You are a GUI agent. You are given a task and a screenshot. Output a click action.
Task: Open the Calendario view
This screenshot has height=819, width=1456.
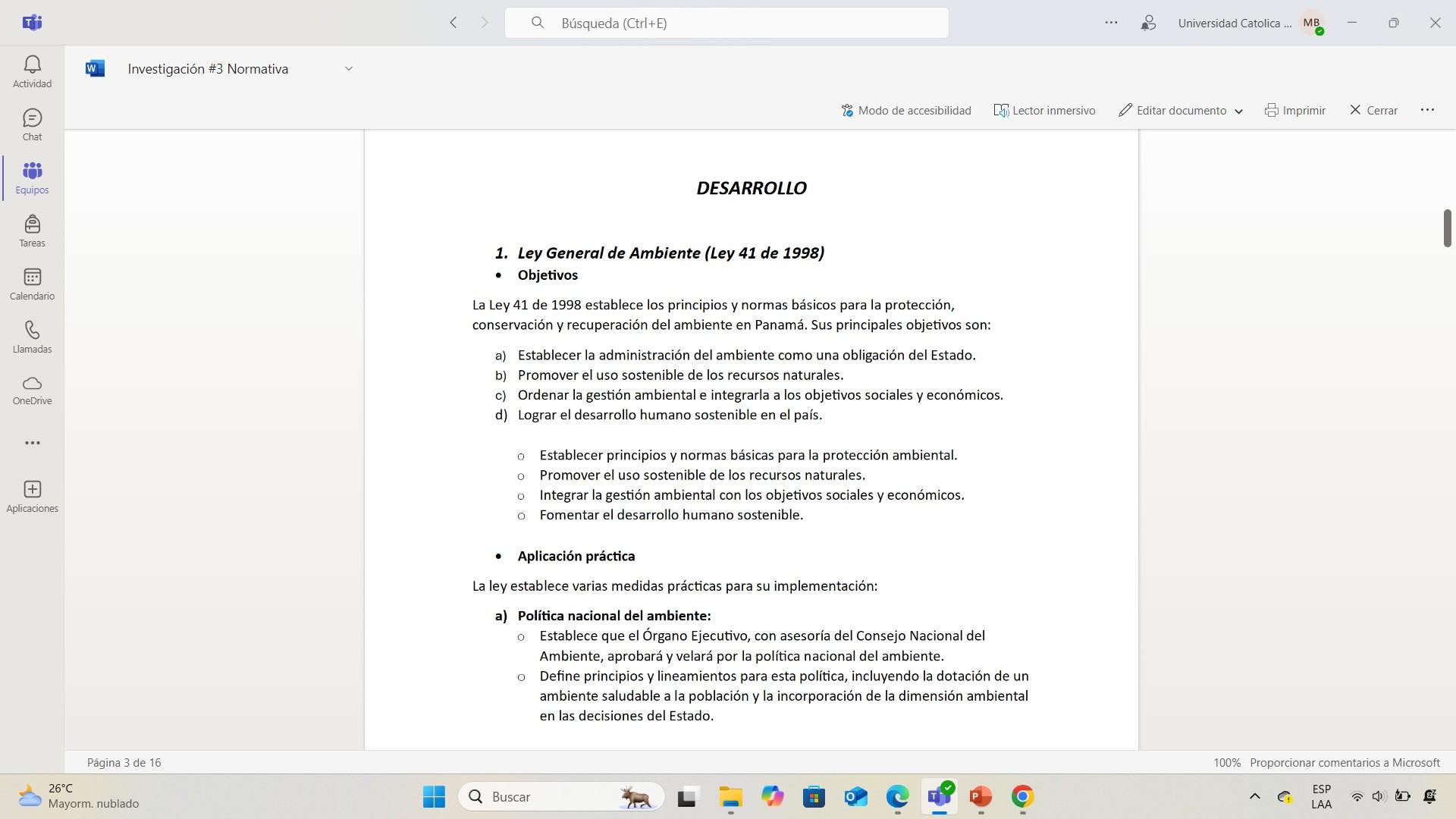(32, 284)
